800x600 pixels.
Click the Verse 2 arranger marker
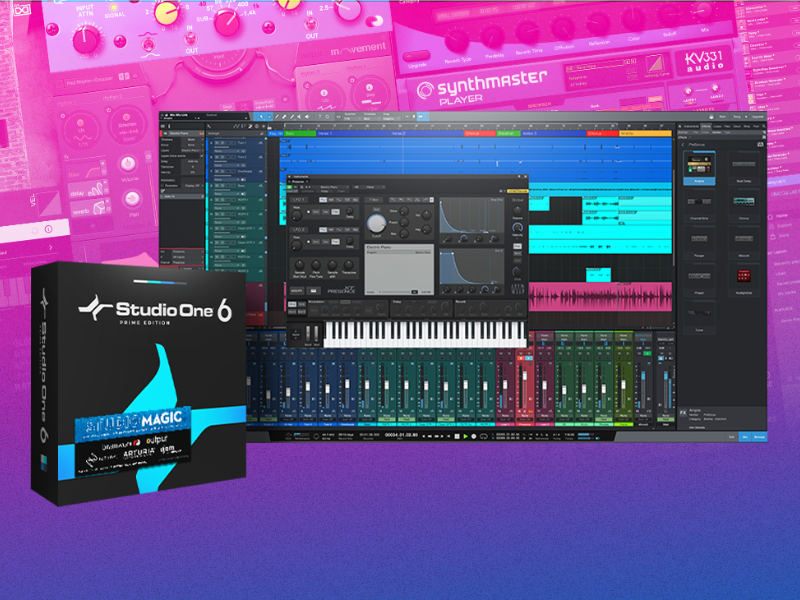[x=427, y=133]
